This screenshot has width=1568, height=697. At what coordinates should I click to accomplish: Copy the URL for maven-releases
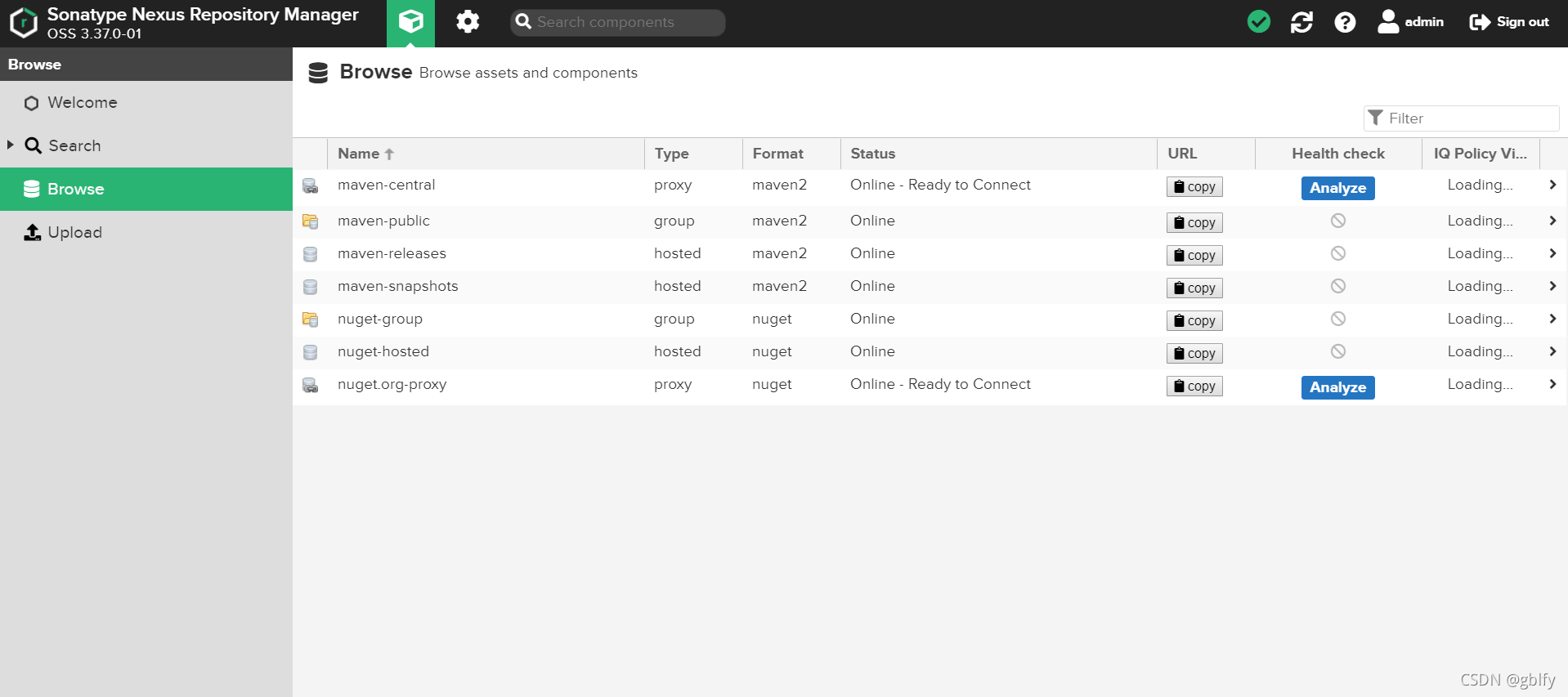(x=1194, y=256)
